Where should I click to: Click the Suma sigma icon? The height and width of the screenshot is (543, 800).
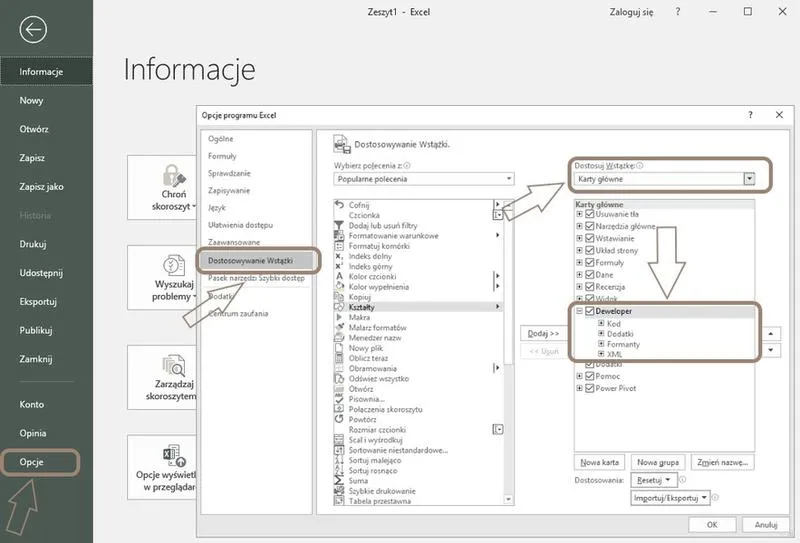click(339, 480)
